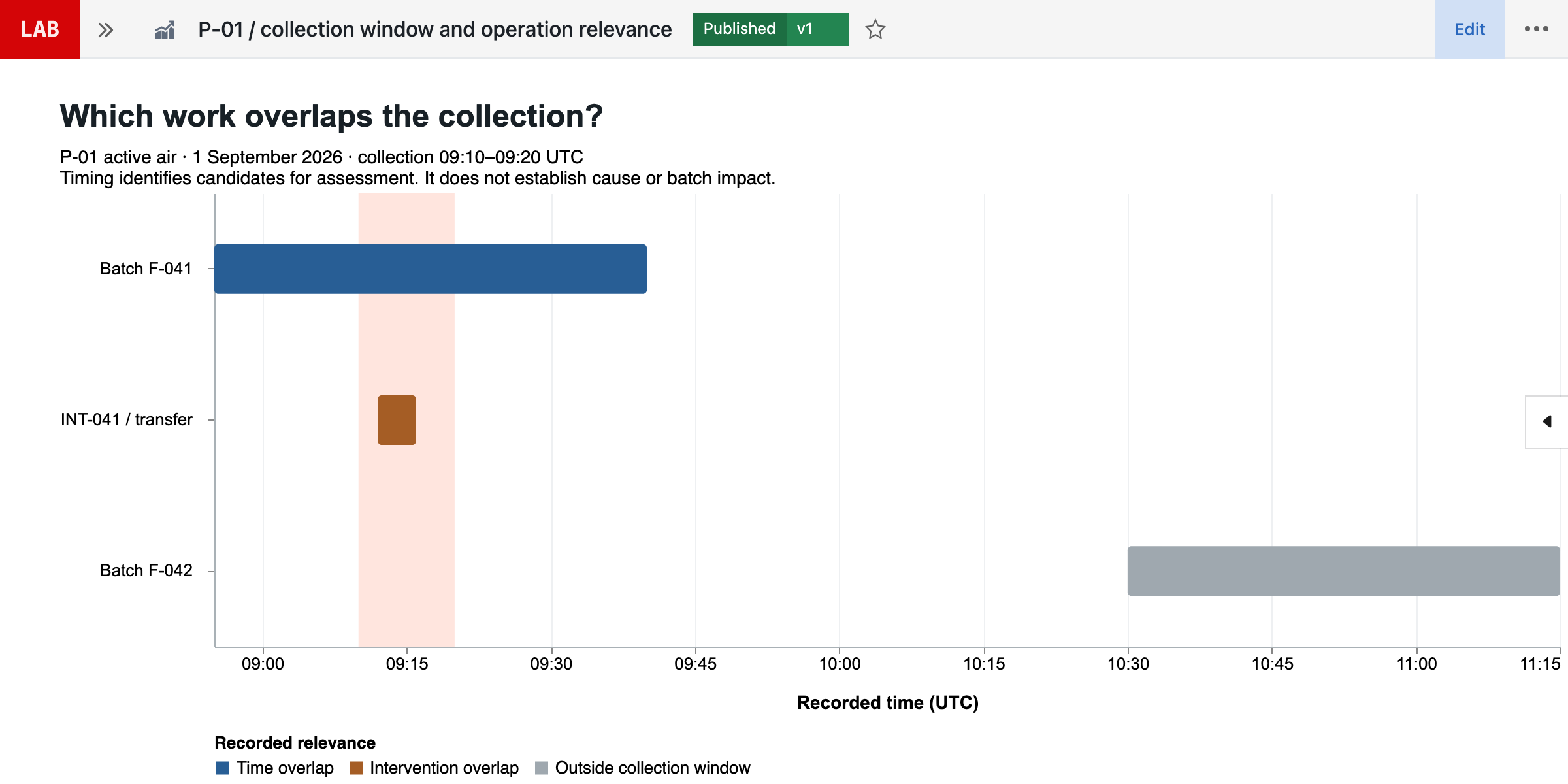Click the 'INT-041 / transfer' axis label
Image resolution: width=1568 pixels, height=784 pixels.
[127, 419]
